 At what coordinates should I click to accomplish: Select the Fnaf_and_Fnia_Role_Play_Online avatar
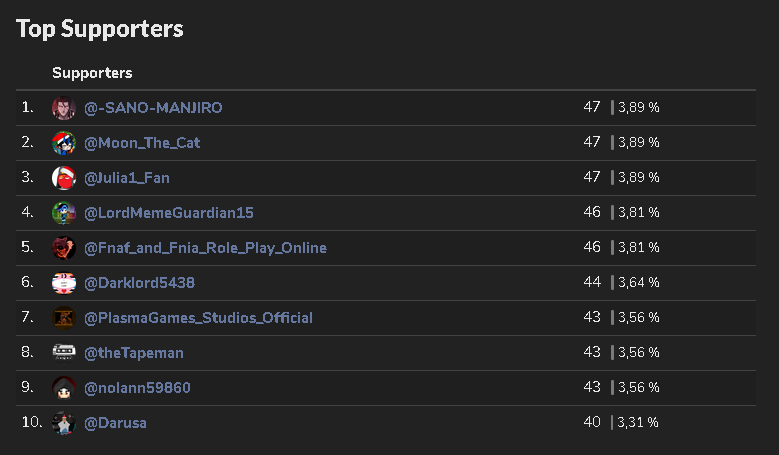[x=64, y=248]
